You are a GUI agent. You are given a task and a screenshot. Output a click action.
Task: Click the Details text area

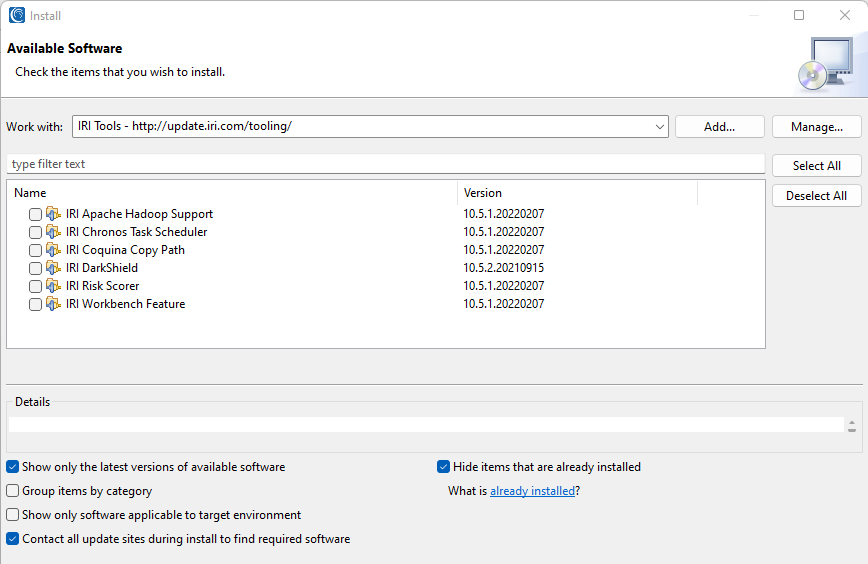(426, 425)
